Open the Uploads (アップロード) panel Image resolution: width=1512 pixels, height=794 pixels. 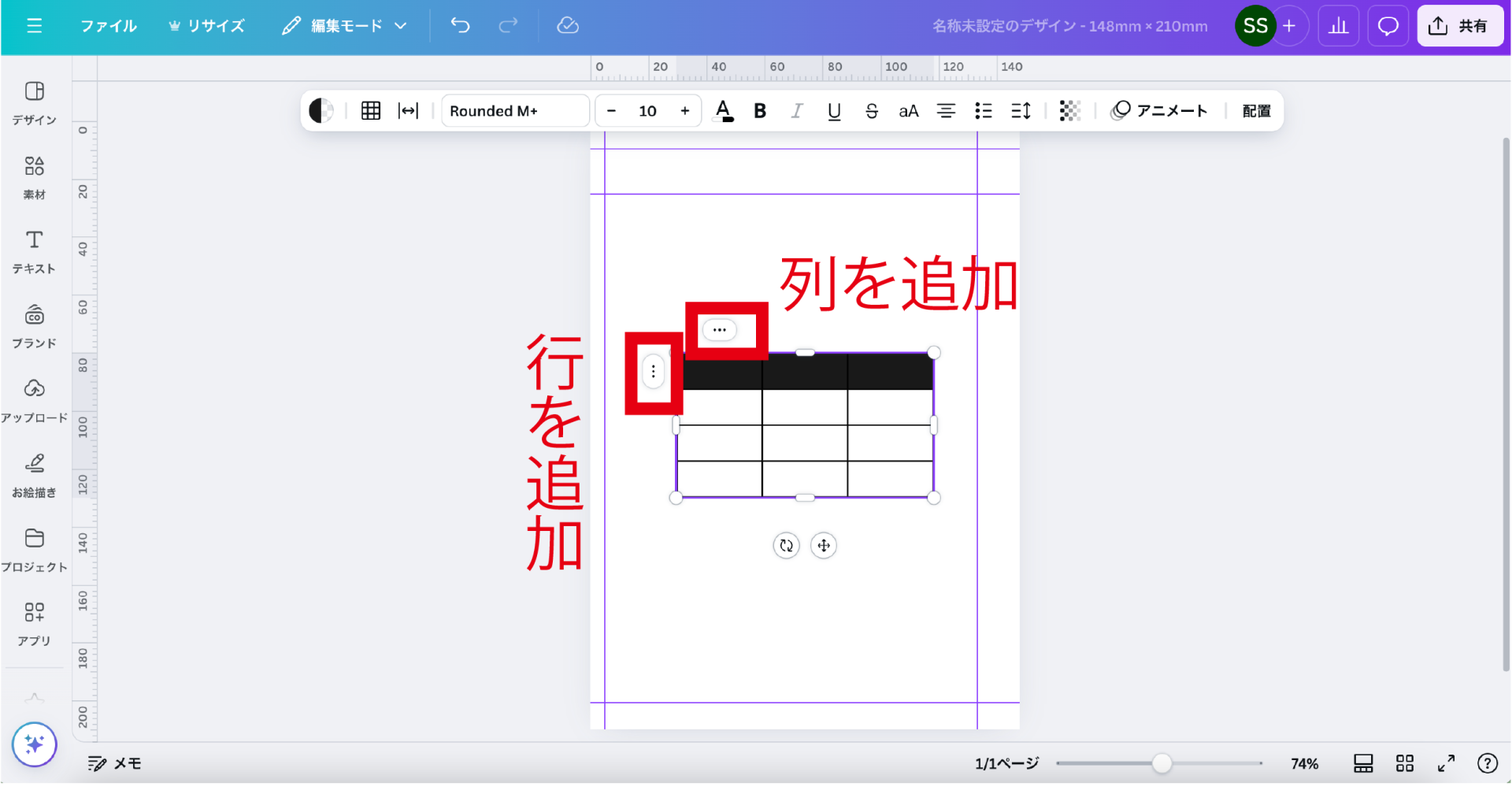[34, 400]
